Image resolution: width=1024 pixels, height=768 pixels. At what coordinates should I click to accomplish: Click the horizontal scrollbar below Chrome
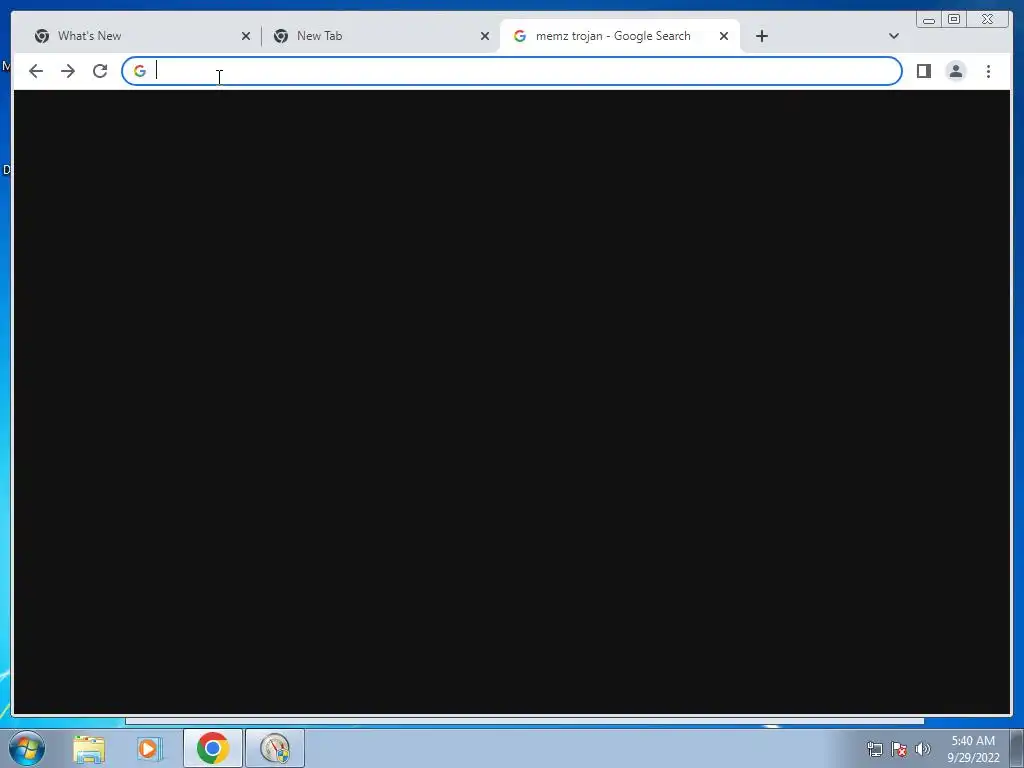pos(524,721)
